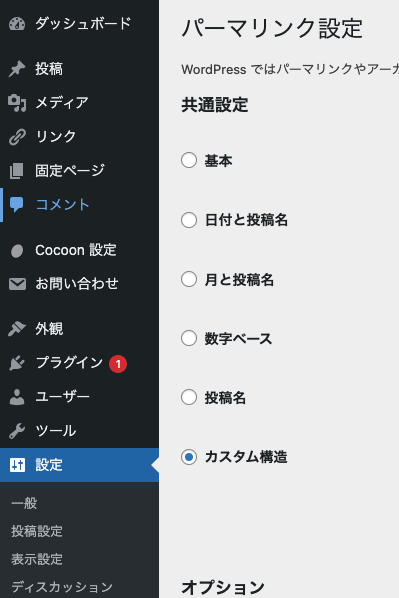The width and height of the screenshot is (399, 598).
Task: Click the Links chain icon
Action: [17, 137]
